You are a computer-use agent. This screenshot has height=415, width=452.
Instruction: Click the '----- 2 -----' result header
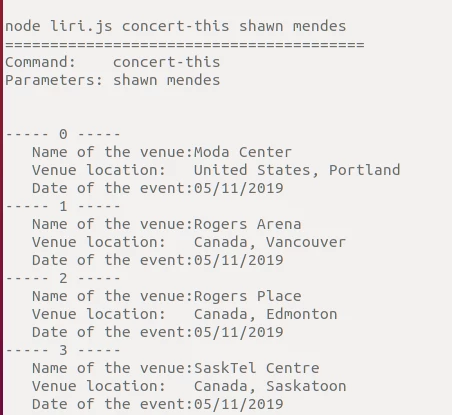pyautogui.click(x=63, y=278)
